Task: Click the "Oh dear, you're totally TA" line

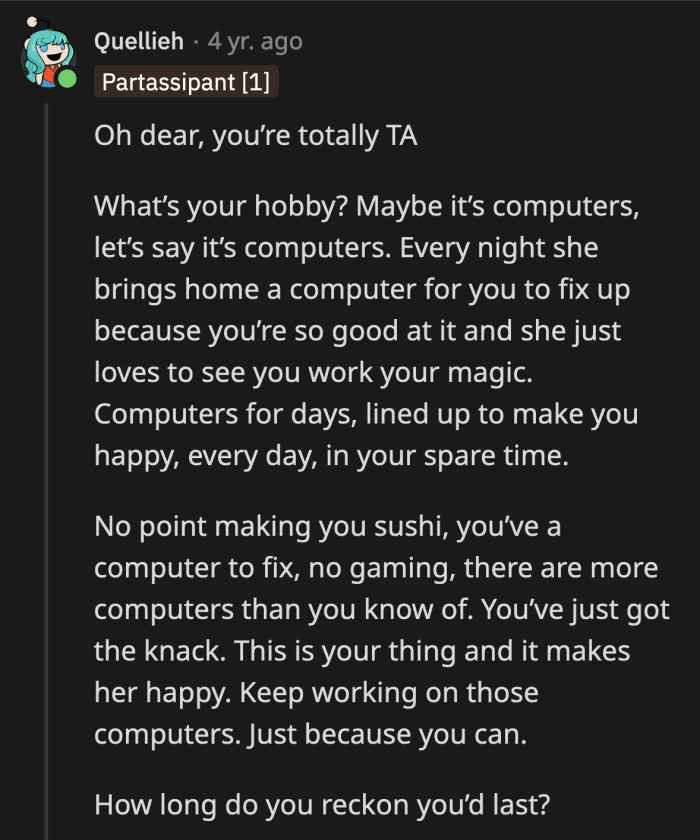Action: tap(255, 137)
